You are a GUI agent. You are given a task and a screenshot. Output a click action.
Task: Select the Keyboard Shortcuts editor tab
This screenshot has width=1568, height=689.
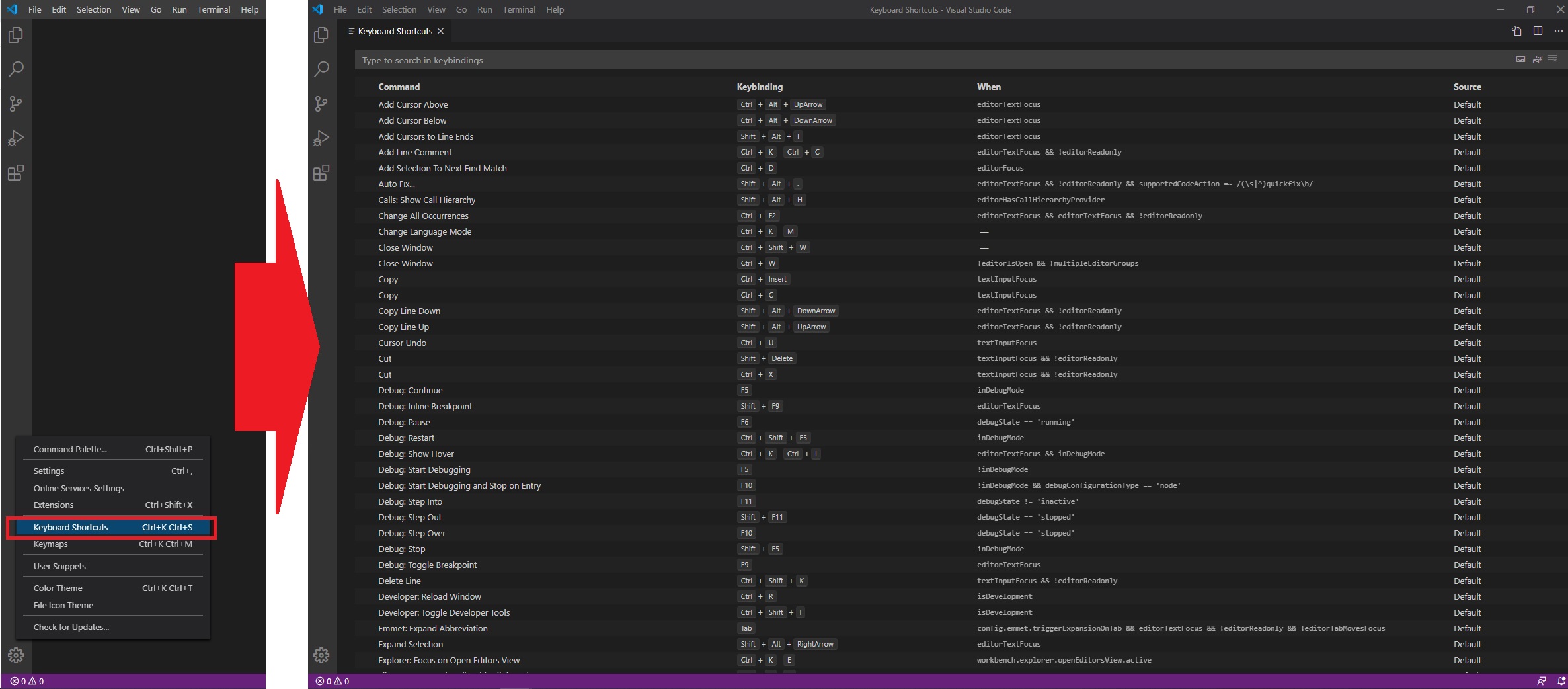pos(395,31)
